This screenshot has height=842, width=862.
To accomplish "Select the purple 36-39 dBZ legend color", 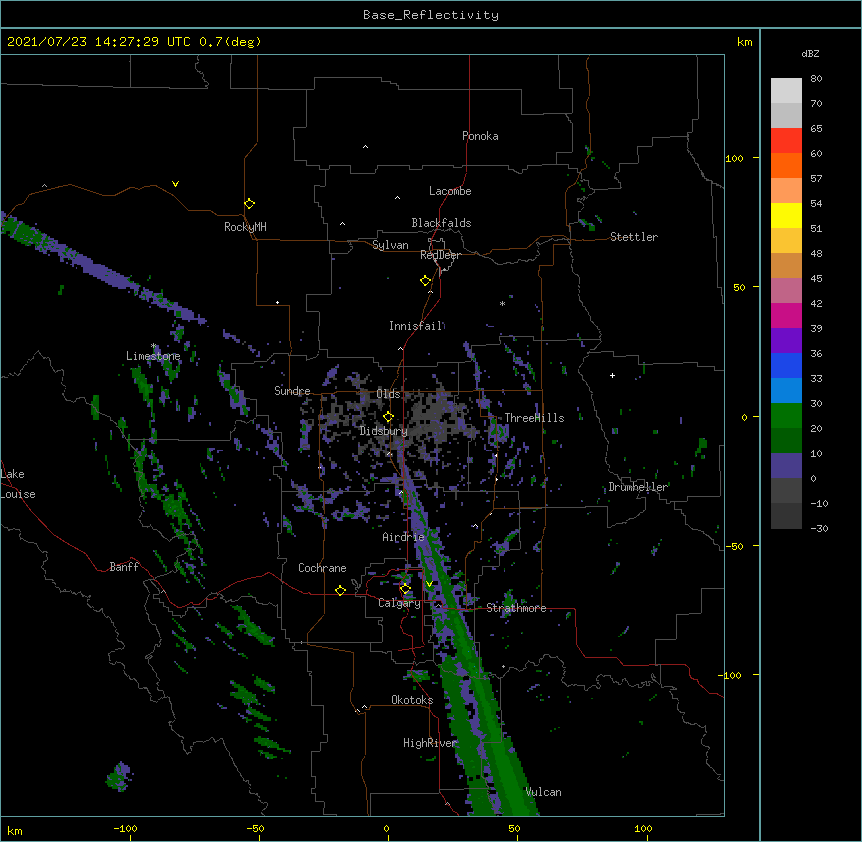I will (786, 341).
